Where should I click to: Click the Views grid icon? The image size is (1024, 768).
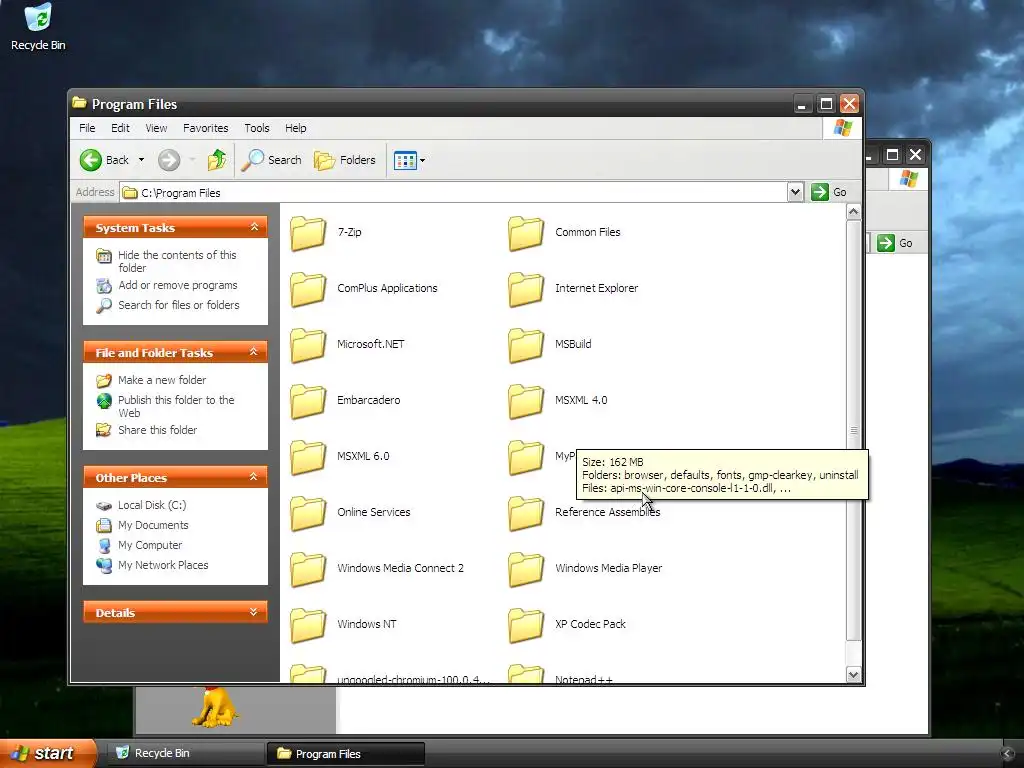pyautogui.click(x=405, y=160)
